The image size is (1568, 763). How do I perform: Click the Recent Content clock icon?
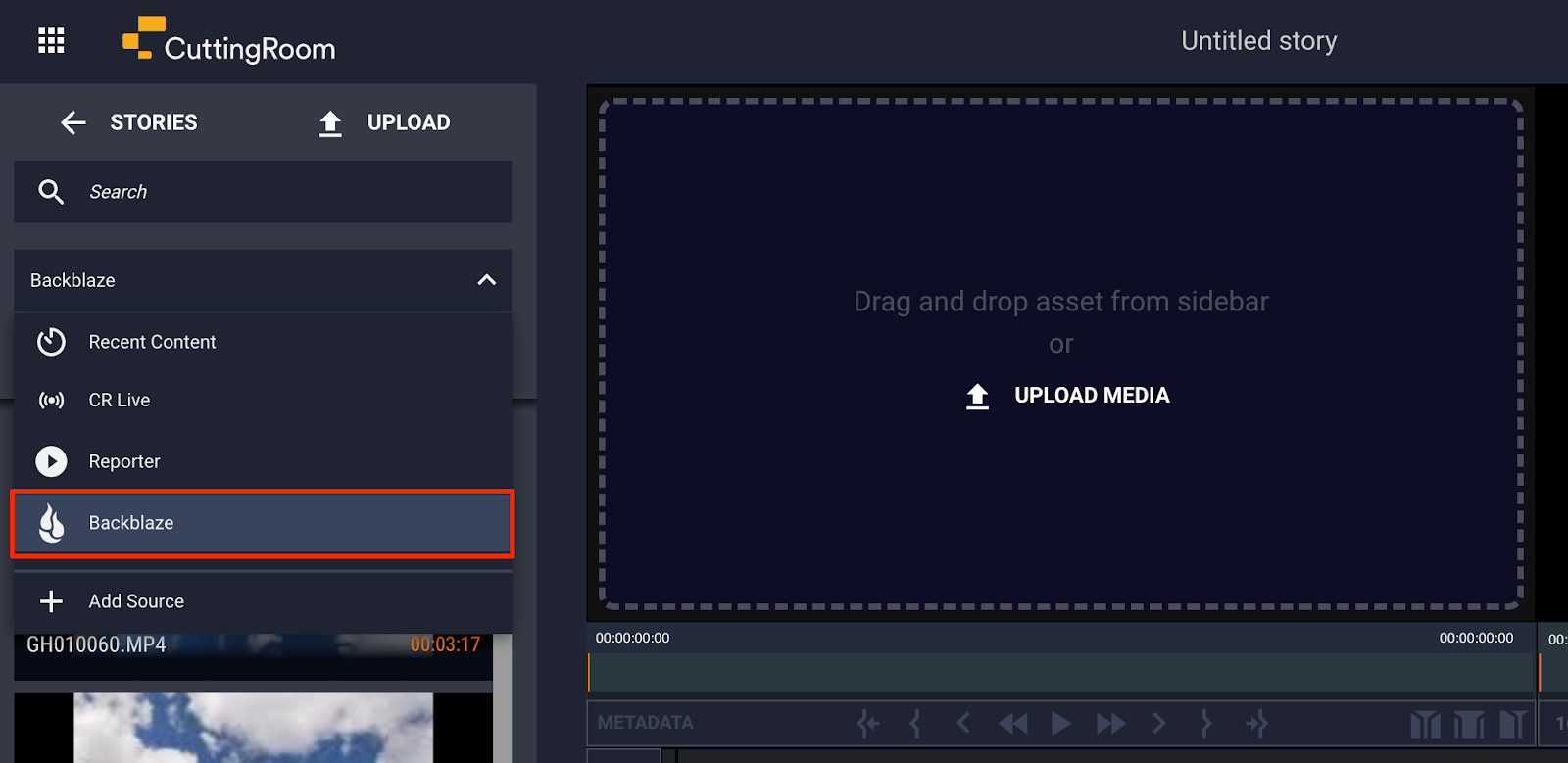click(51, 342)
